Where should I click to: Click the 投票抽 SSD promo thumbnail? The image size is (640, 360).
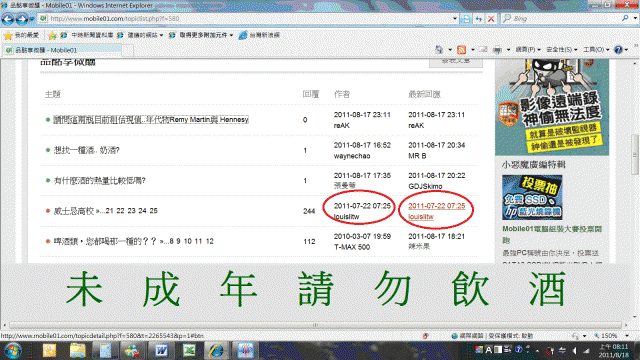point(532,198)
